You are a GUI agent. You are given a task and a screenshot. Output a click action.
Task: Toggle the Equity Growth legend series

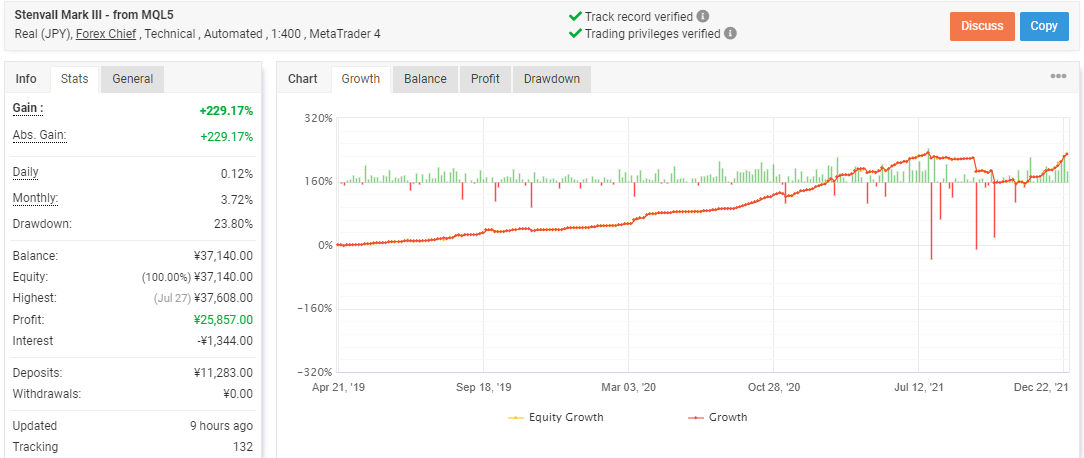pyautogui.click(x=556, y=417)
